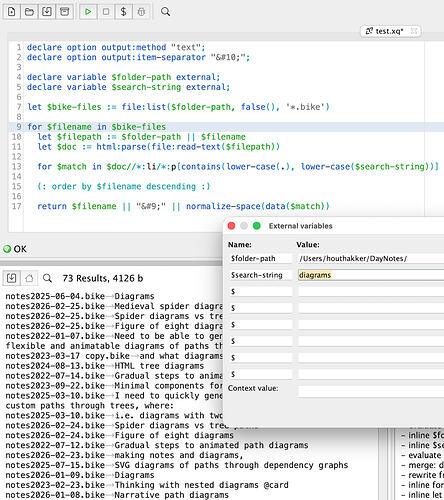Click the 'OK' status text
This screenshot has height=500, width=444.
(20, 249)
